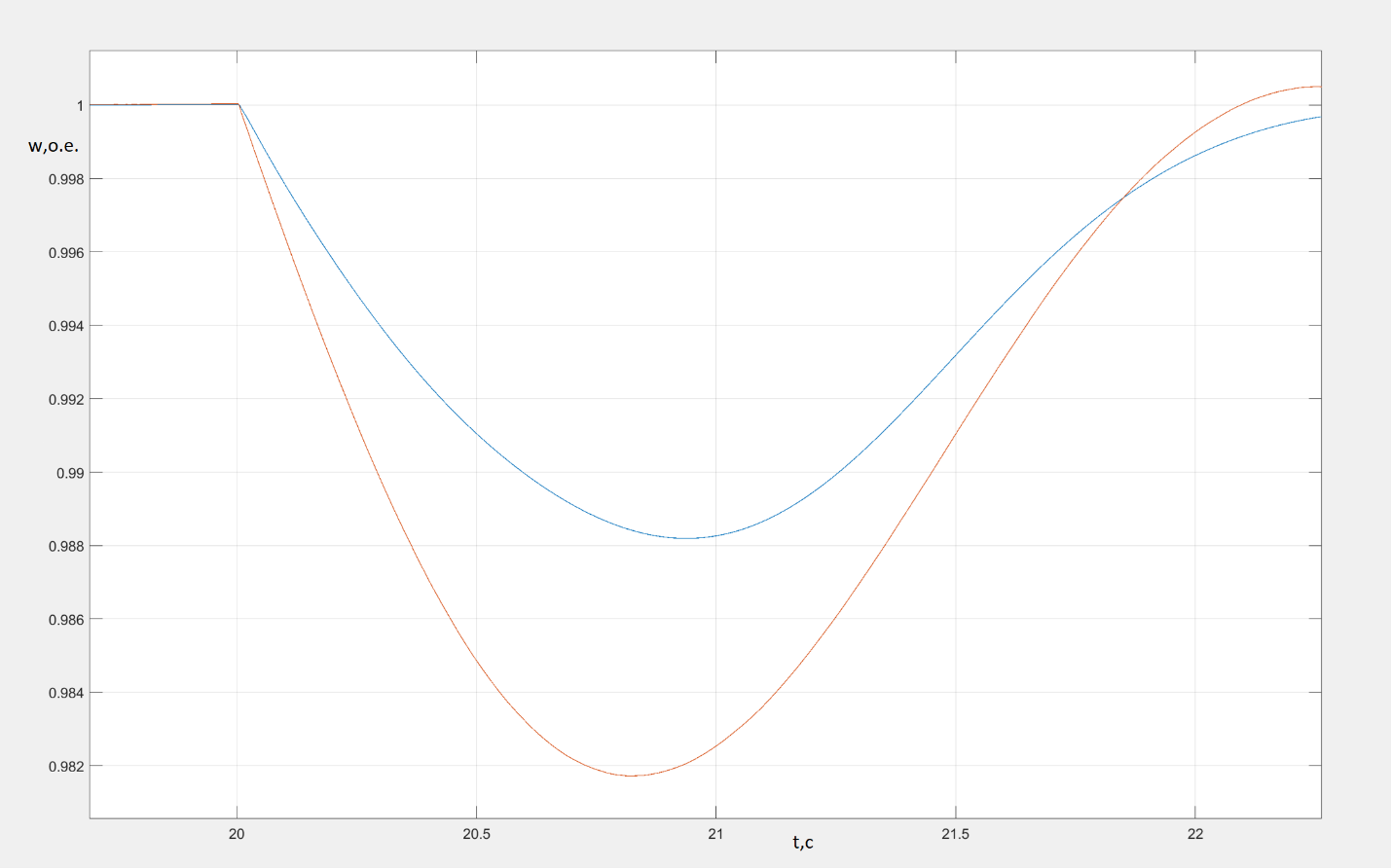Click the x-axis tick label 20

237,834
